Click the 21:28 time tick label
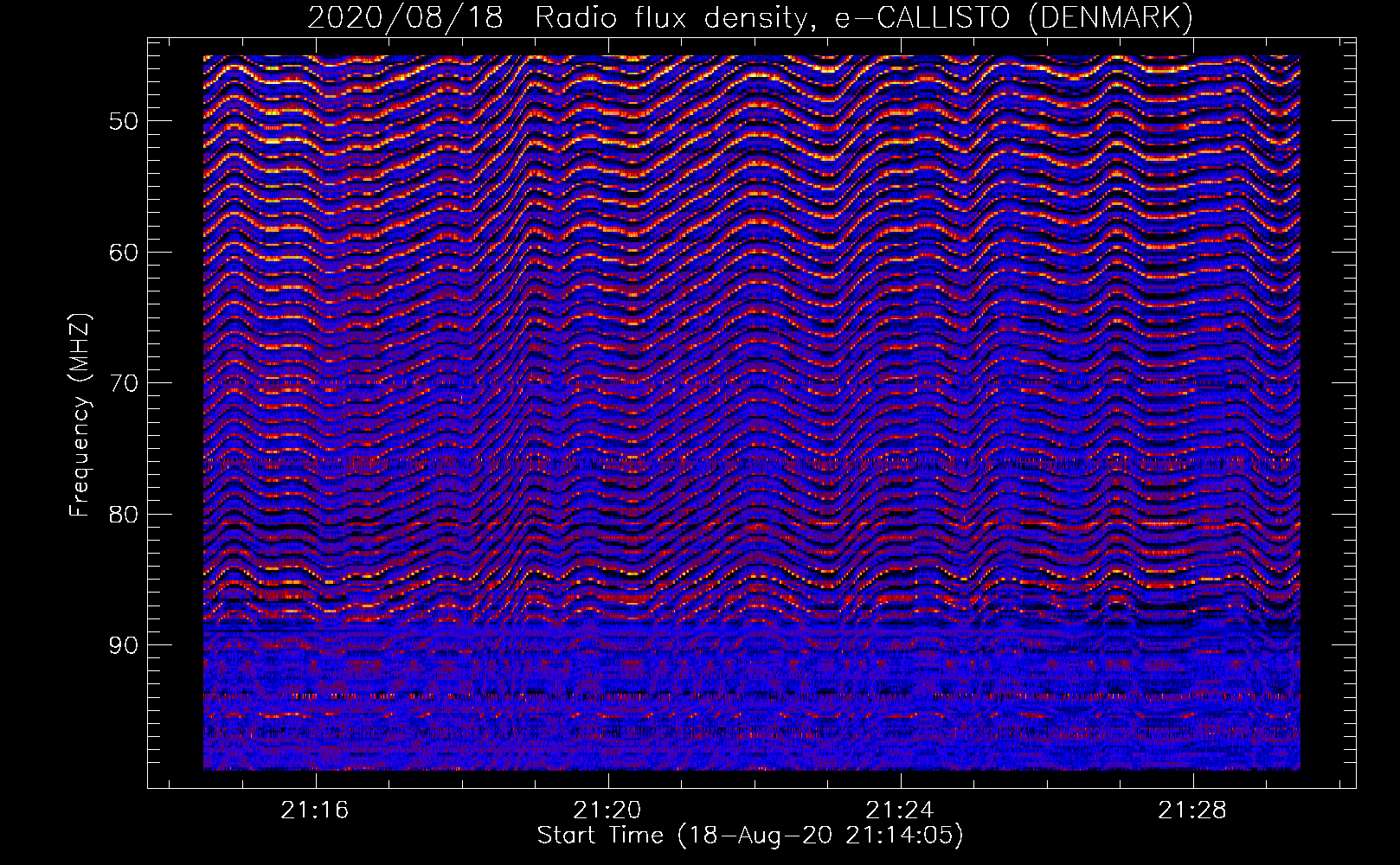This screenshot has height=865, width=1400. click(x=1192, y=810)
